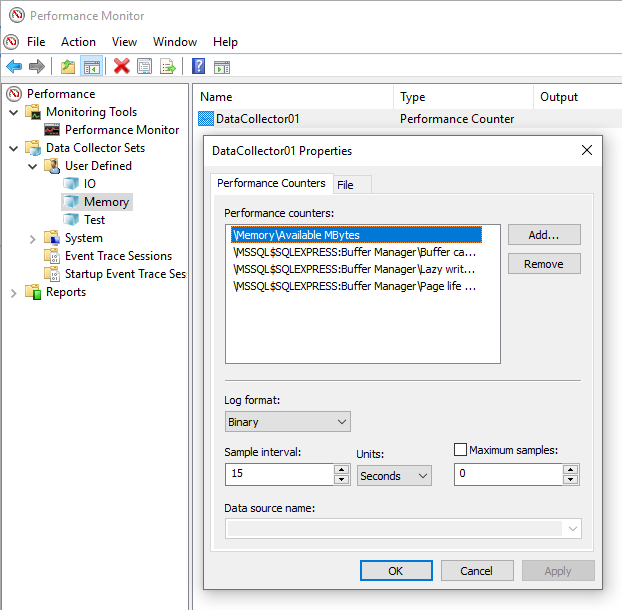Switch to the File tab
Screen dimensions: 622x610
(x=352, y=185)
